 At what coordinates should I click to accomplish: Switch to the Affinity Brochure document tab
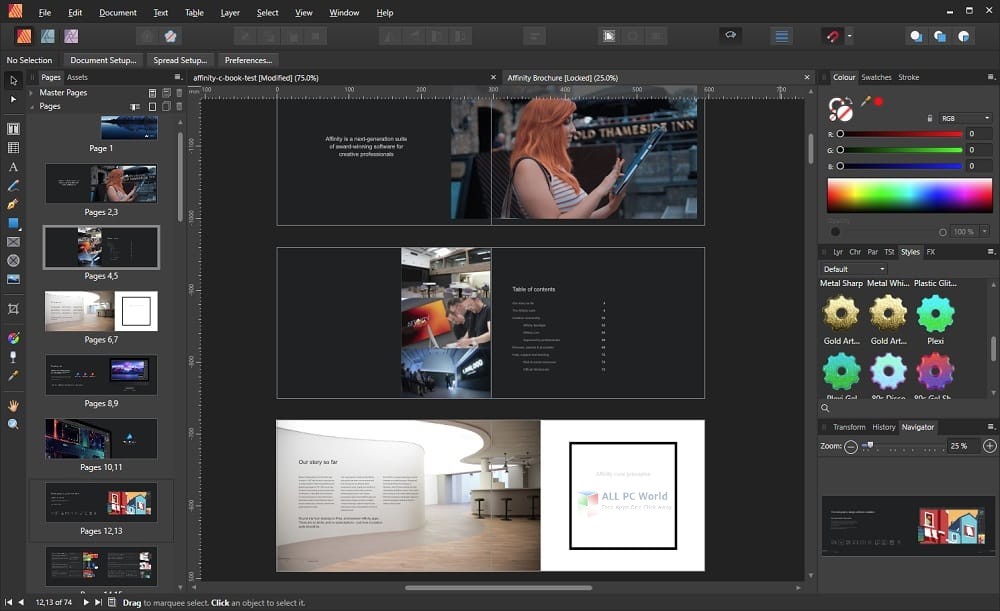pyautogui.click(x=562, y=78)
